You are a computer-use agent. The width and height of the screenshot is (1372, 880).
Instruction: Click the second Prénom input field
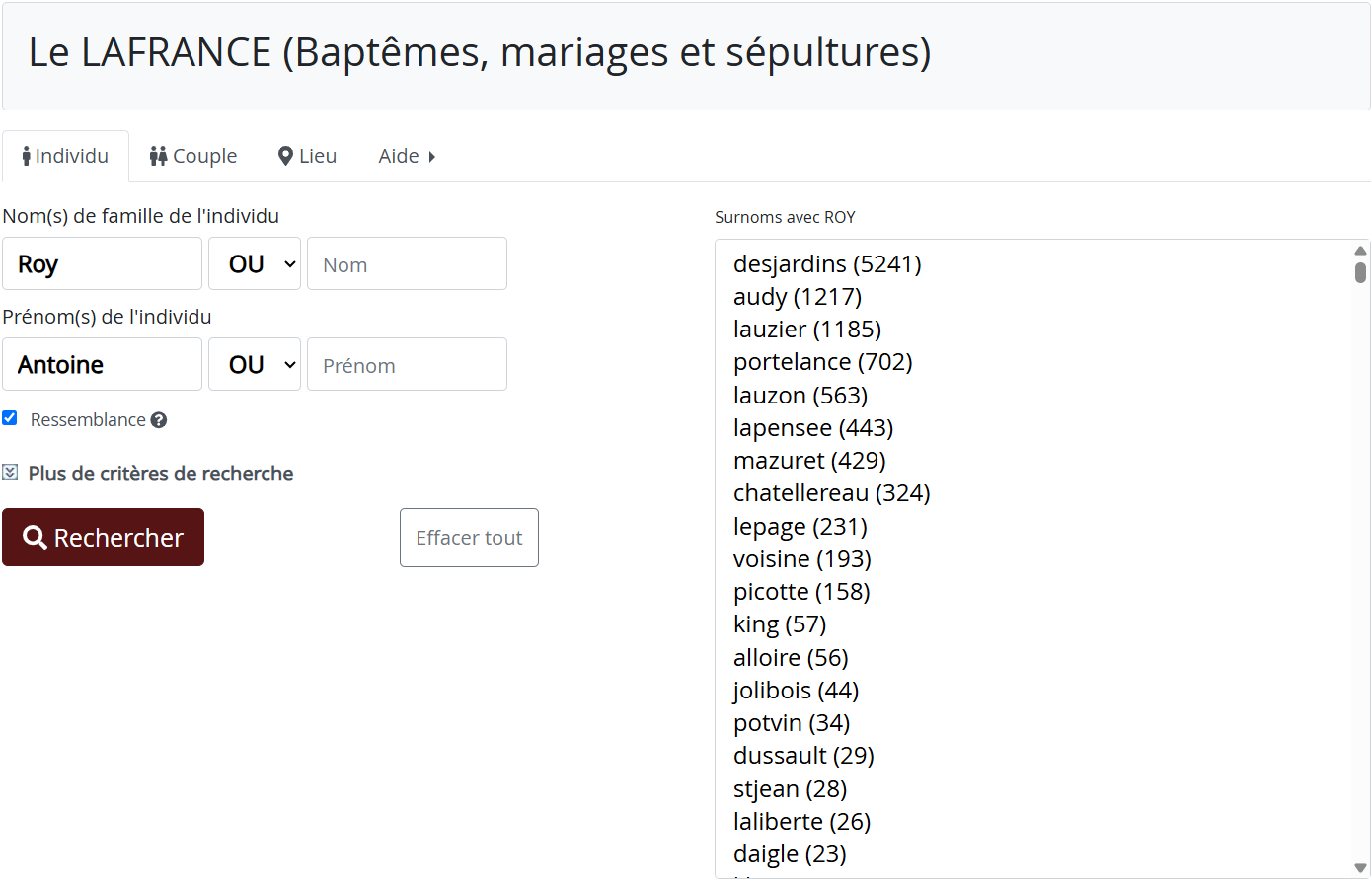point(407,364)
